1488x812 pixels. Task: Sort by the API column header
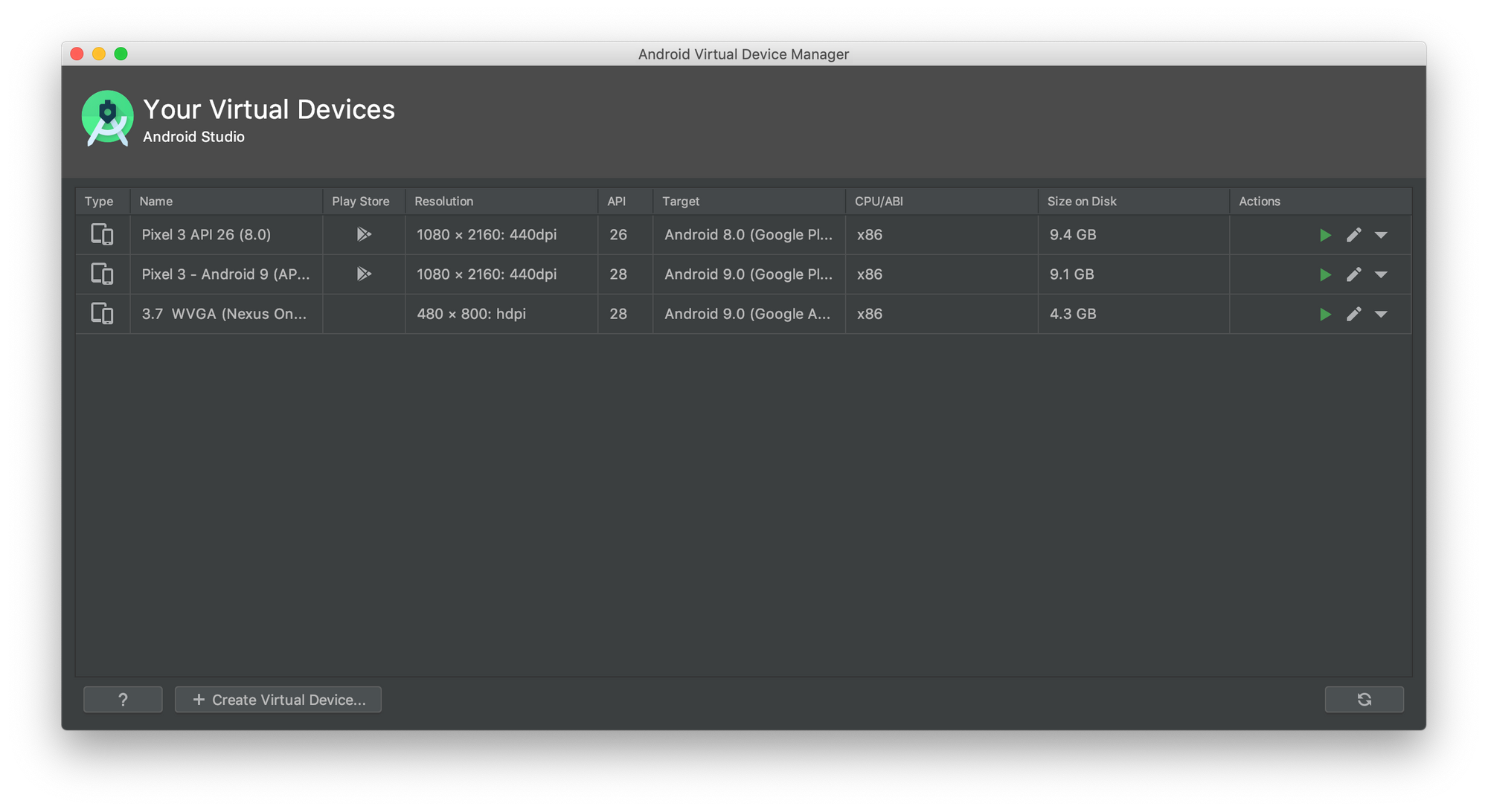(x=617, y=202)
